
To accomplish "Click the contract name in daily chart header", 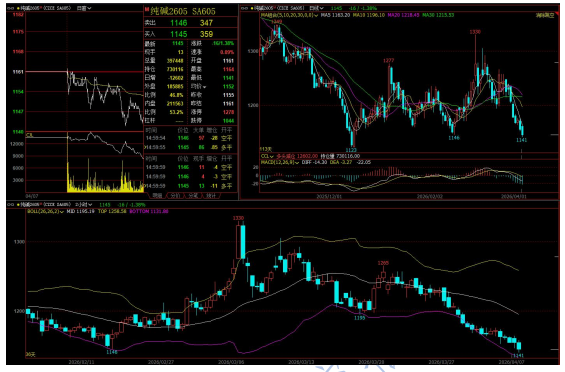I will tap(279, 8).
